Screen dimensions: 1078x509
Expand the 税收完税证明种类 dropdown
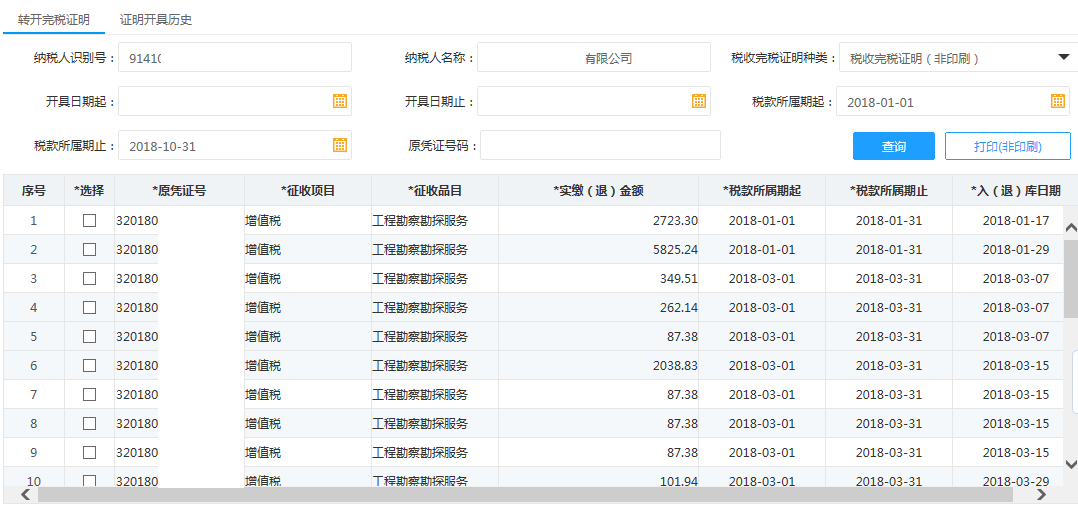(1063, 57)
